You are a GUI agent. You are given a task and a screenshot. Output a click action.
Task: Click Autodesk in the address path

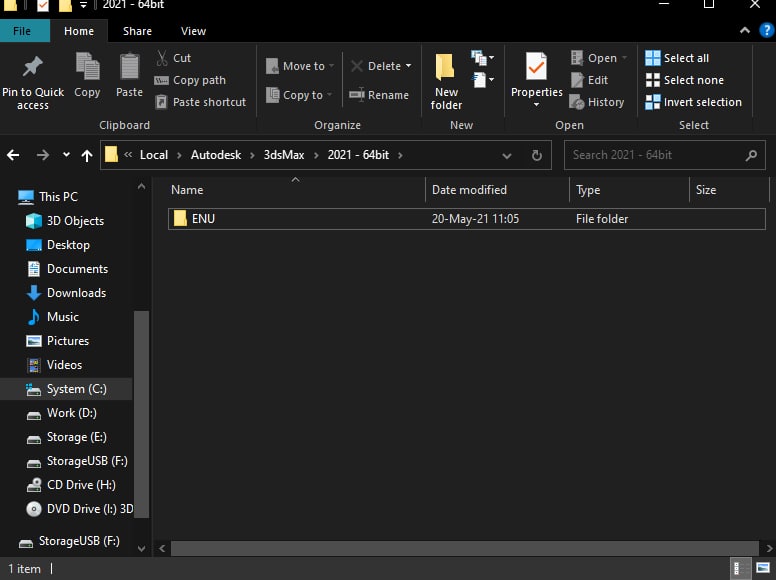click(216, 155)
